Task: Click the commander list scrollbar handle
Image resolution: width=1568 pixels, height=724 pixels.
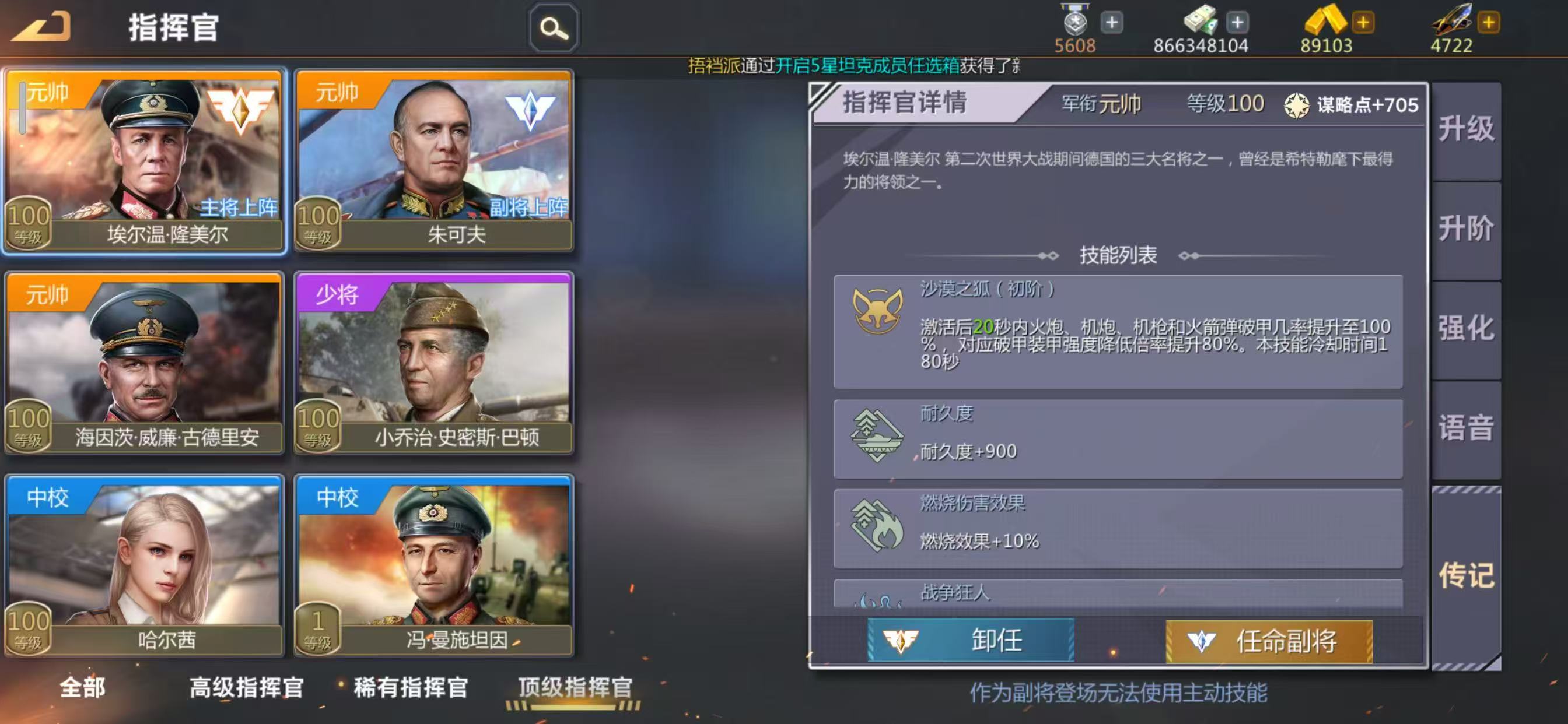Action: 23,108
